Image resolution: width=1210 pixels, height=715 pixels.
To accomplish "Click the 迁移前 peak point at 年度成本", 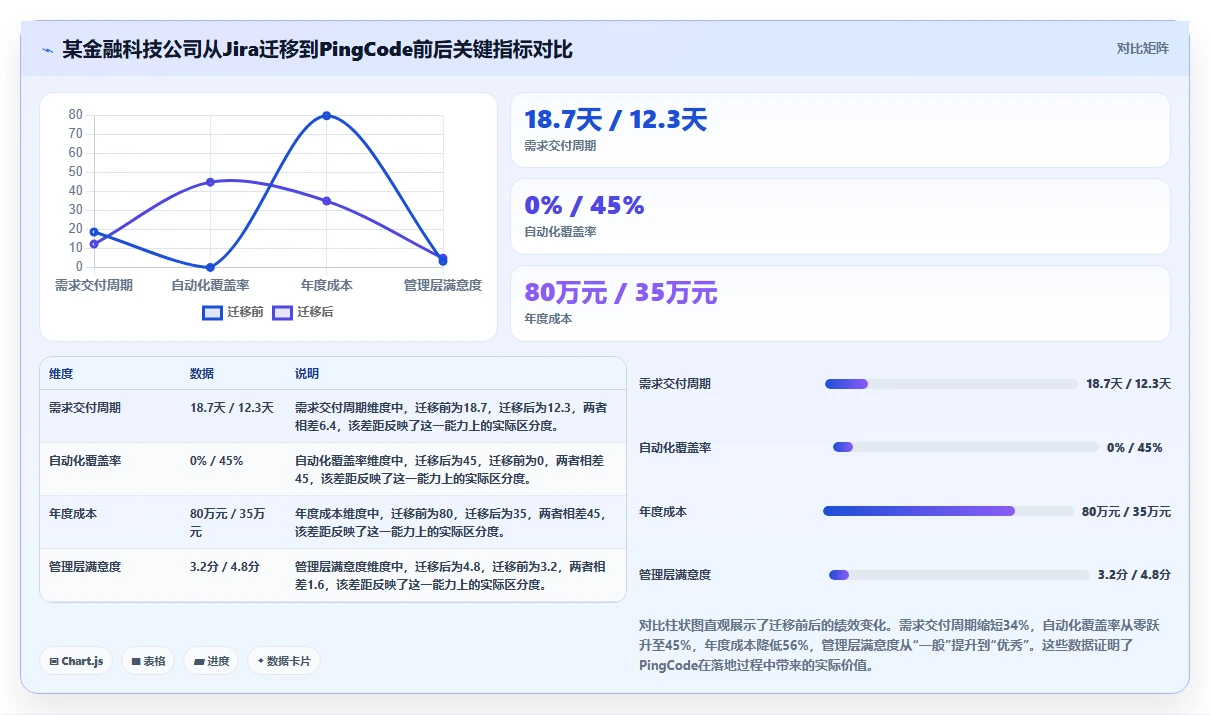I will pyautogui.click(x=327, y=116).
